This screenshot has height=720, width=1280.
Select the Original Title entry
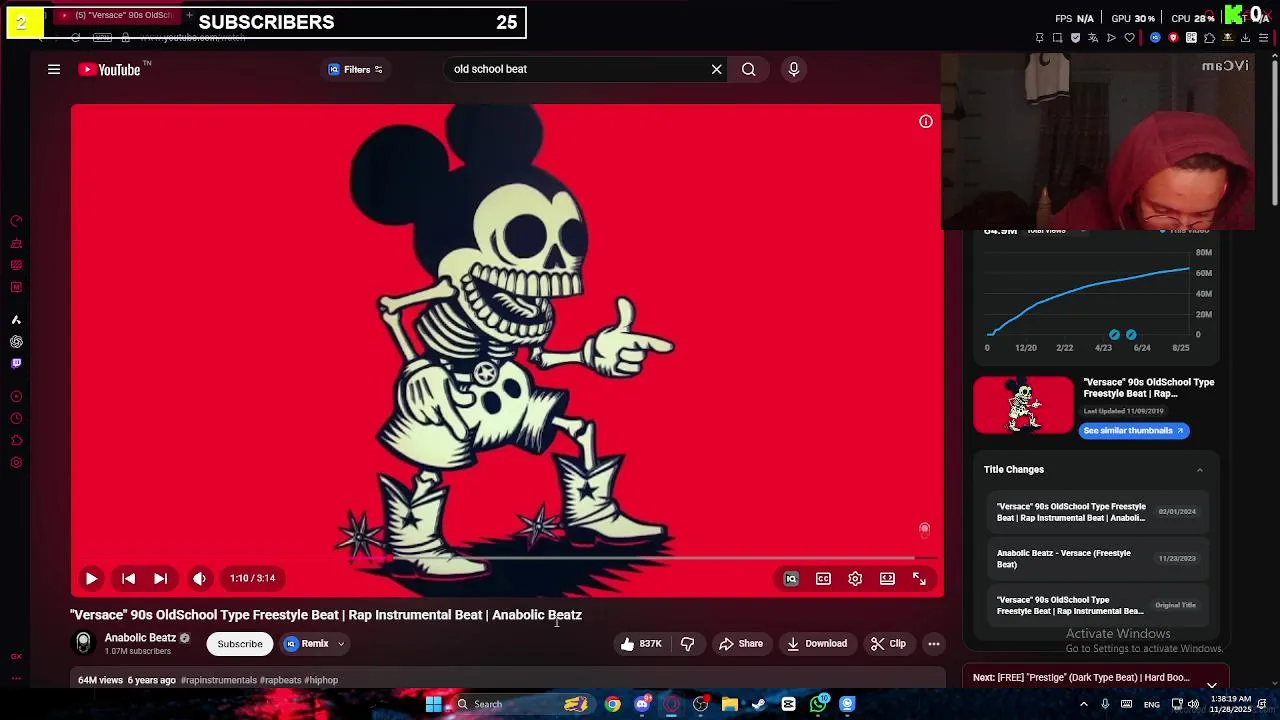(1097, 605)
